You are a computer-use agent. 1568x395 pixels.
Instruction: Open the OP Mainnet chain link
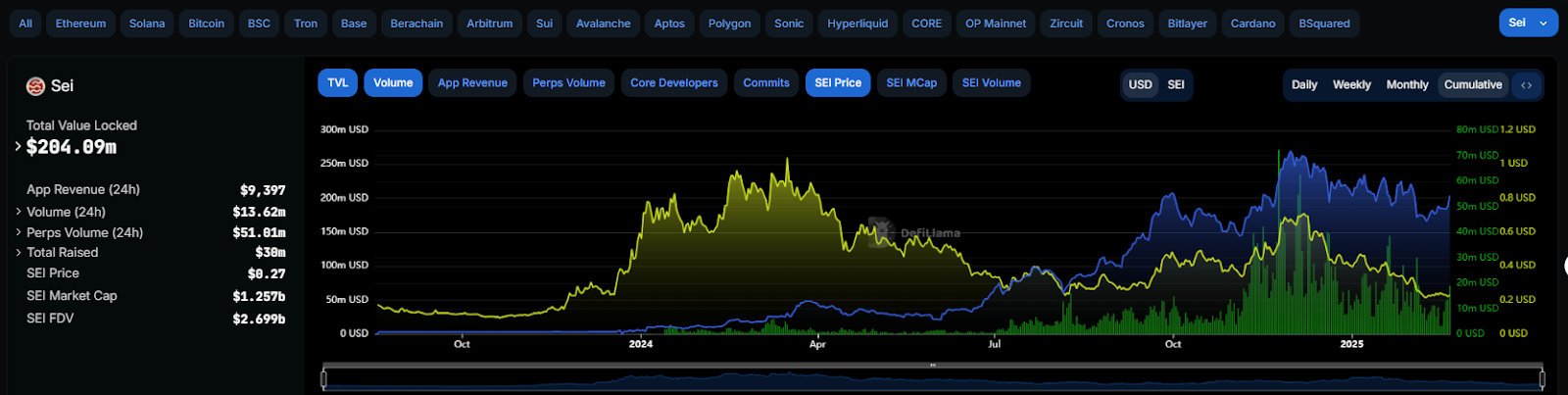[996, 24]
